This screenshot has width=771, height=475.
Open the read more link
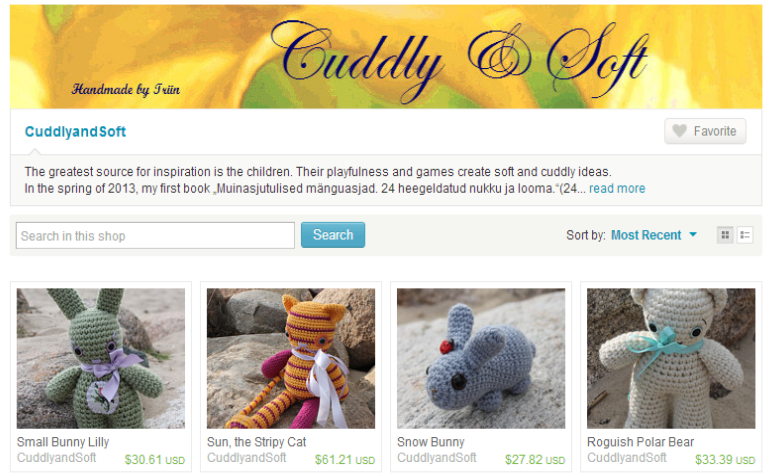[617, 188]
